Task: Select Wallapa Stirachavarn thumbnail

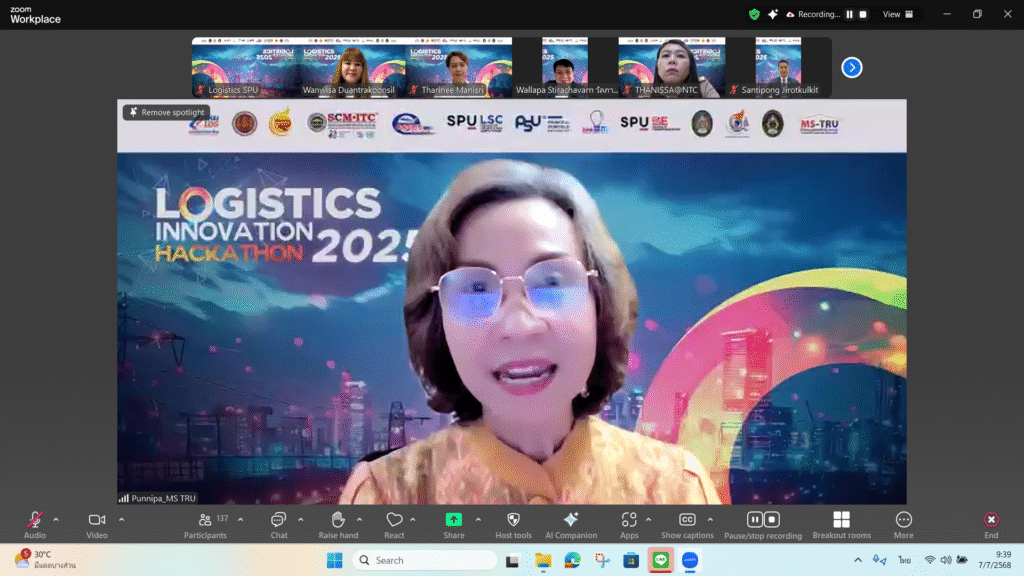Action: pyautogui.click(x=566, y=67)
